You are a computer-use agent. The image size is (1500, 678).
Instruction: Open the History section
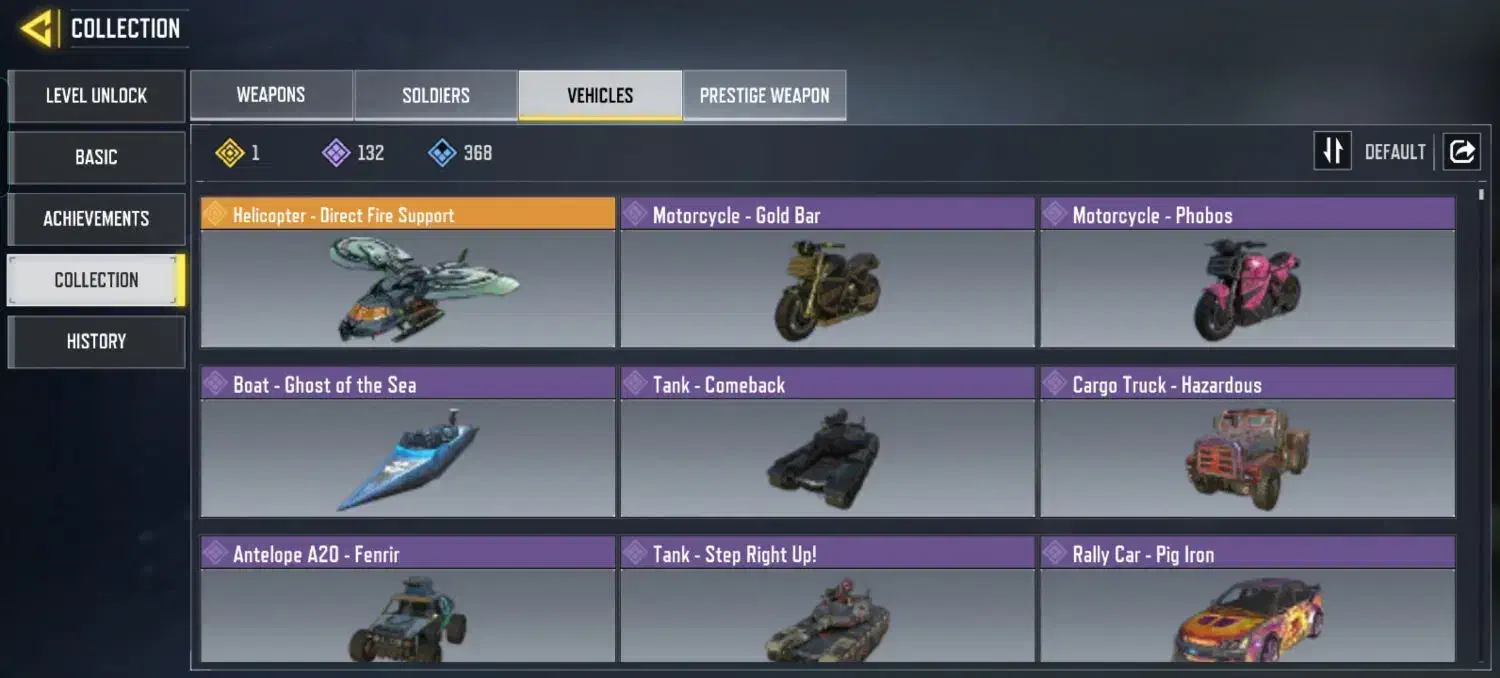click(x=96, y=341)
